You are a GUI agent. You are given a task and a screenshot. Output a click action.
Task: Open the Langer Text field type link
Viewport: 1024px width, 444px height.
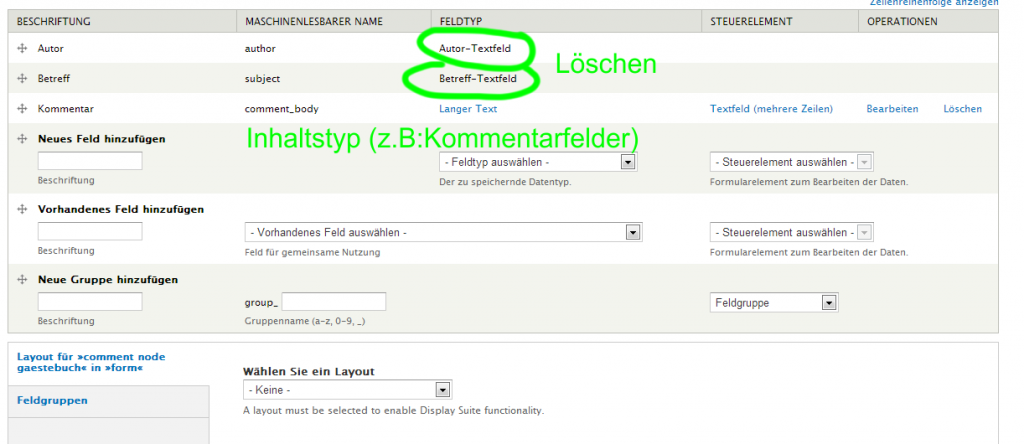pos(468,109)
